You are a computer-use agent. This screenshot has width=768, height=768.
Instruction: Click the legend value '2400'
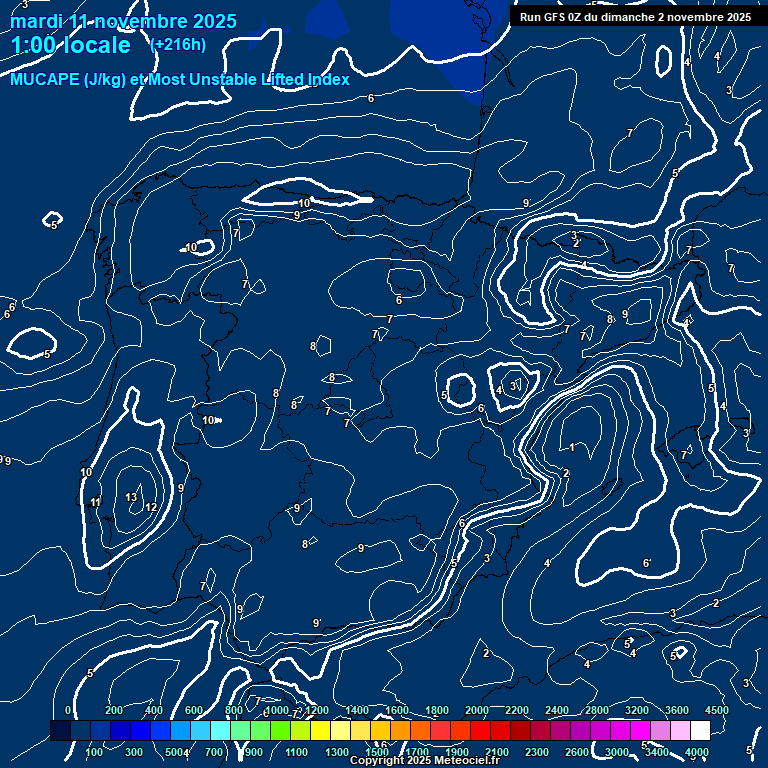click(x=557, y=710)
